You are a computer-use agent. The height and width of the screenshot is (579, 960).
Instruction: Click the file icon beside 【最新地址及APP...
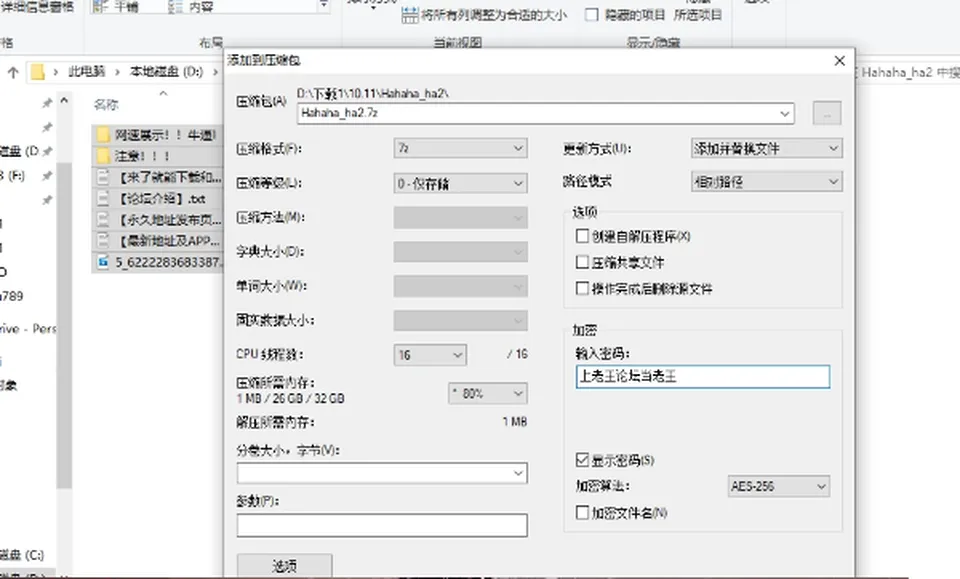pyautogui.click(x=103, y=241)
